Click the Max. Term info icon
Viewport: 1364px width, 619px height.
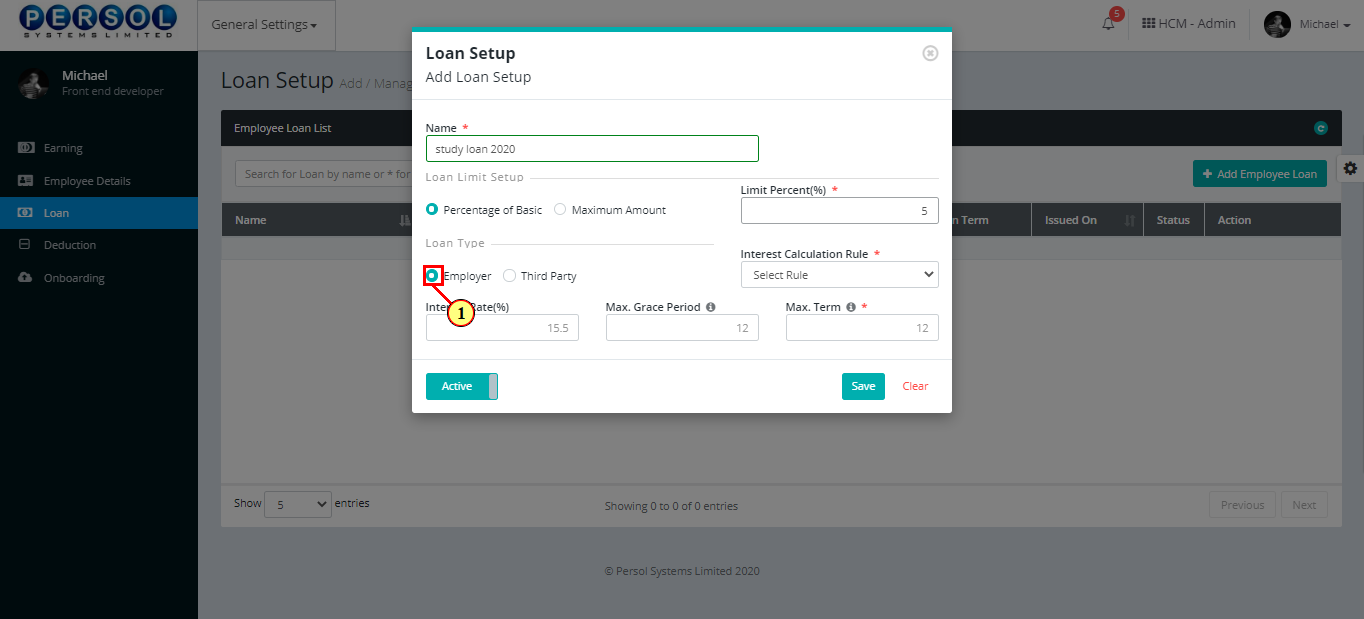click(850, 307)
